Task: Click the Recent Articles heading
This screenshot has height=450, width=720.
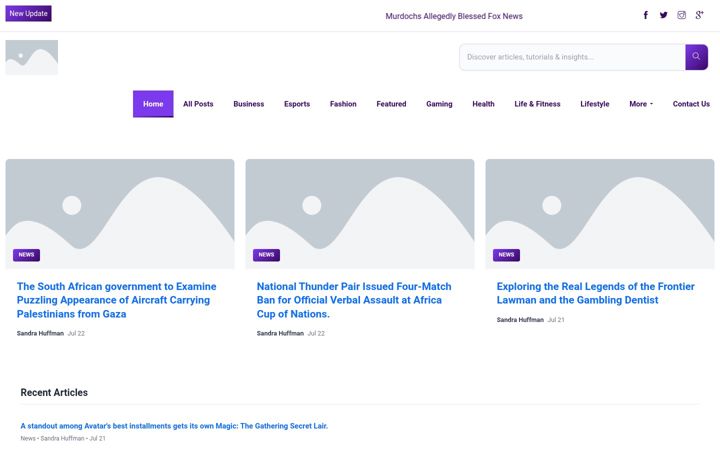Action: pyautogui.click(x=54, y=393)
